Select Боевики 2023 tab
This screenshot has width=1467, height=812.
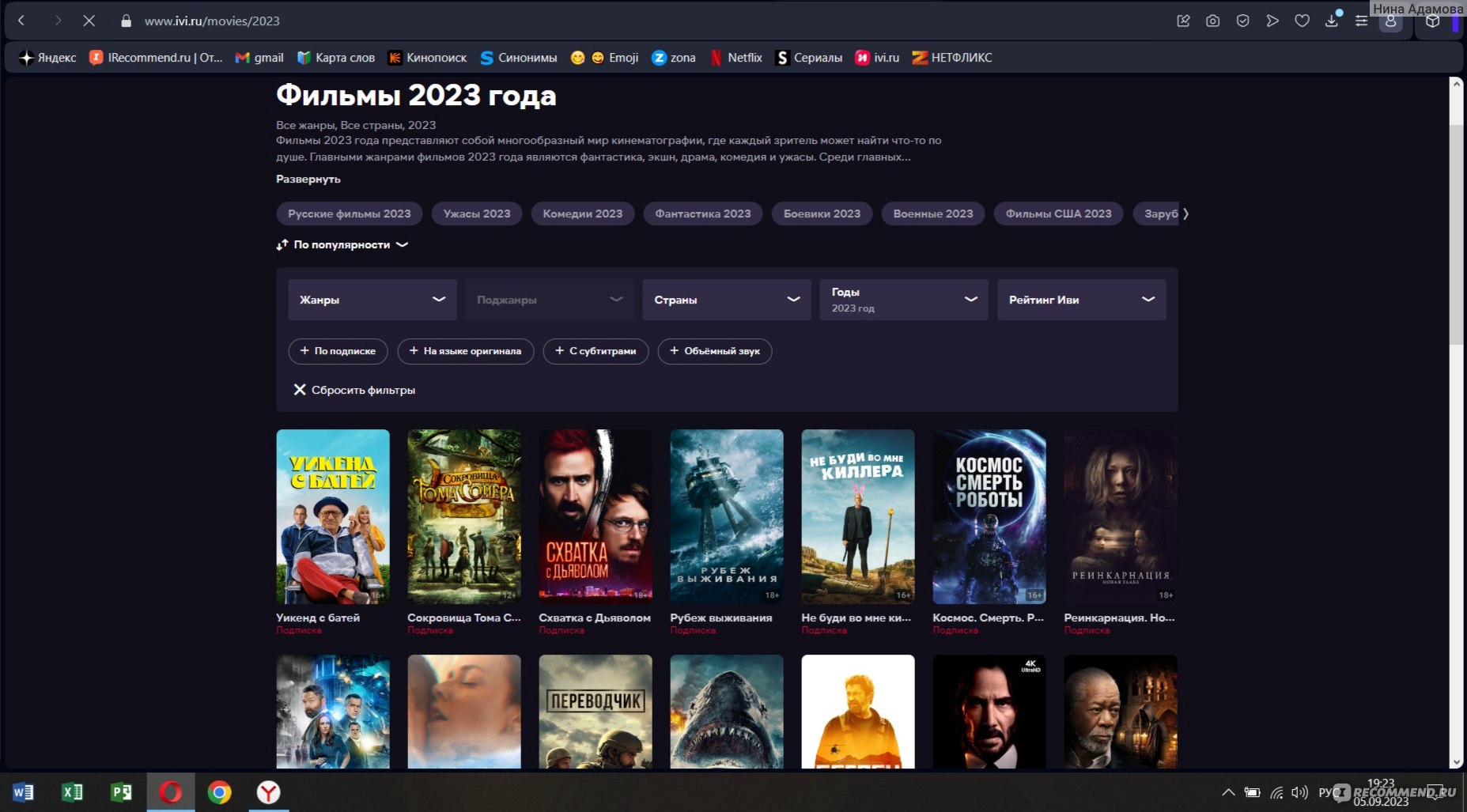click(x=822, y=213)
